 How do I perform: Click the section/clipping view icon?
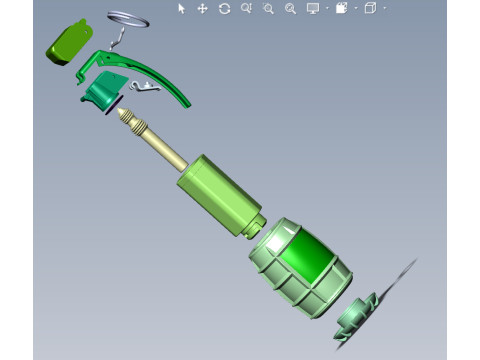(341, 8)
